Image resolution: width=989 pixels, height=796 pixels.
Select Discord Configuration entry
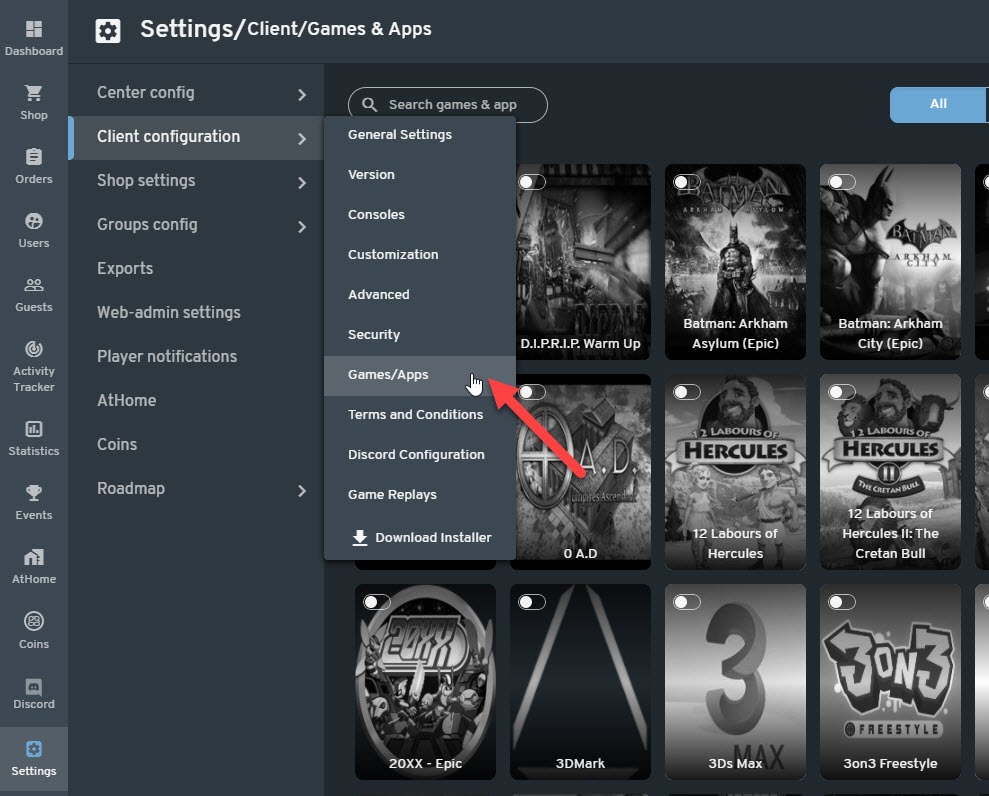(x=419, y=455)
